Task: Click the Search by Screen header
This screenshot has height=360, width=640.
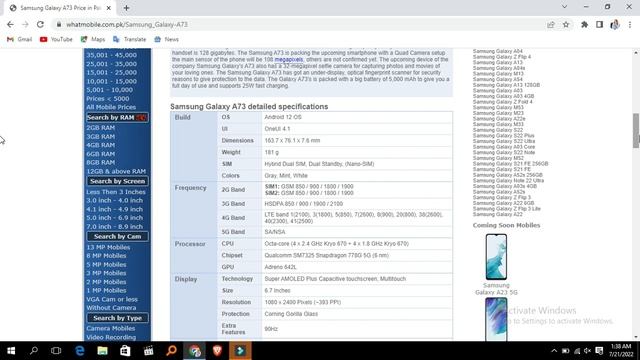Action: 117,181
